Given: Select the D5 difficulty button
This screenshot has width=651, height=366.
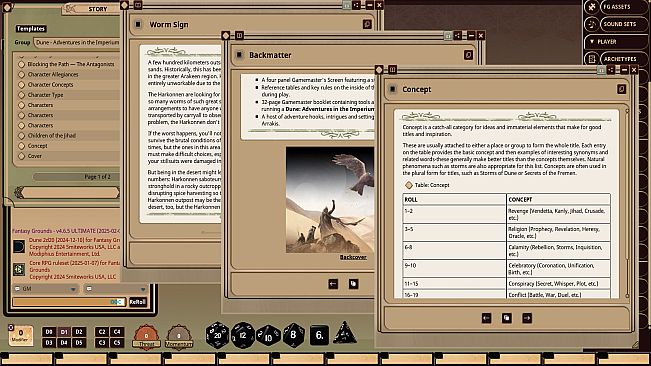Looking at the screenshot, I should click(x=79, y=342).
